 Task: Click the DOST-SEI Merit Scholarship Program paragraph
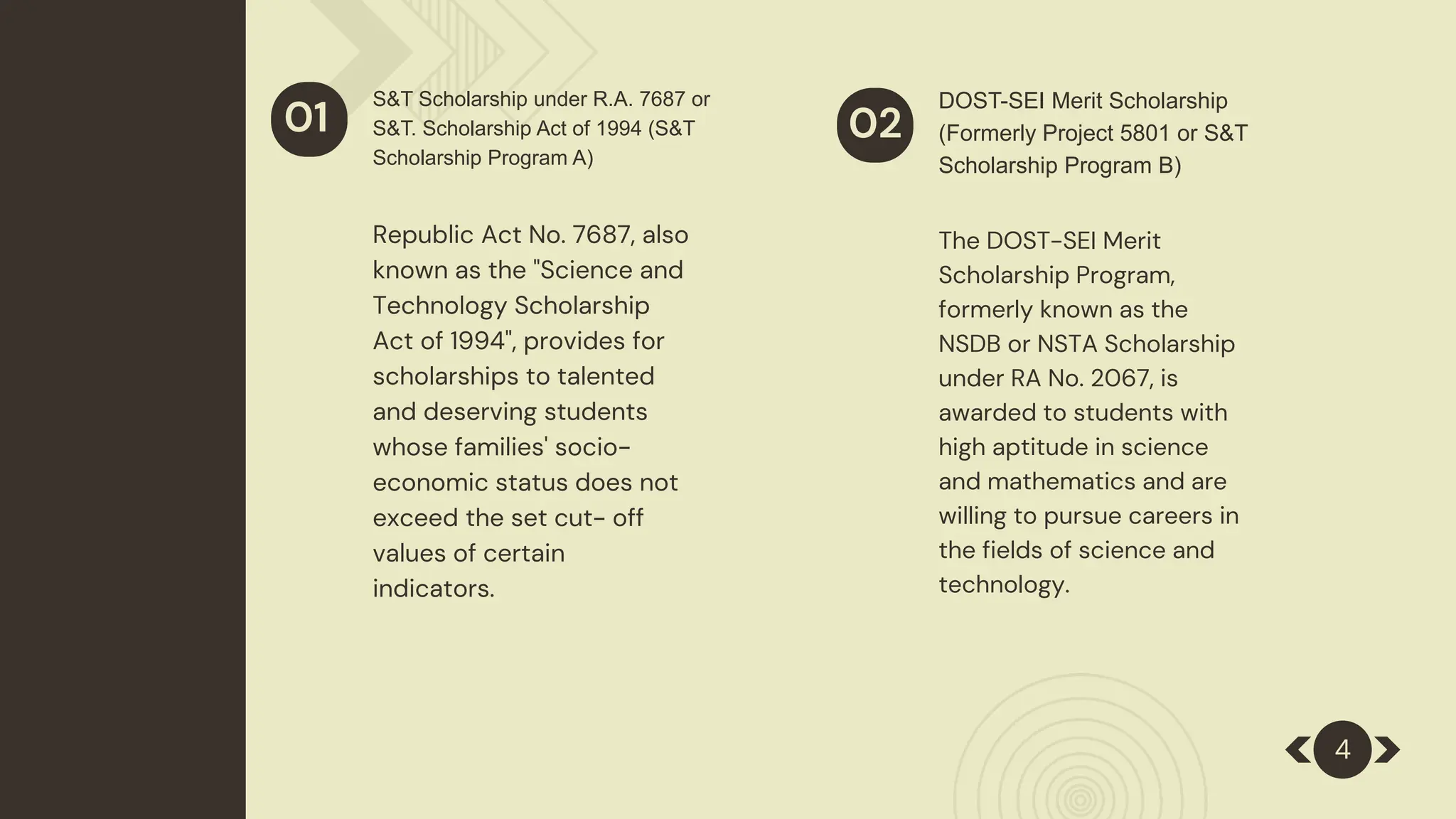tap(1088, 412)
